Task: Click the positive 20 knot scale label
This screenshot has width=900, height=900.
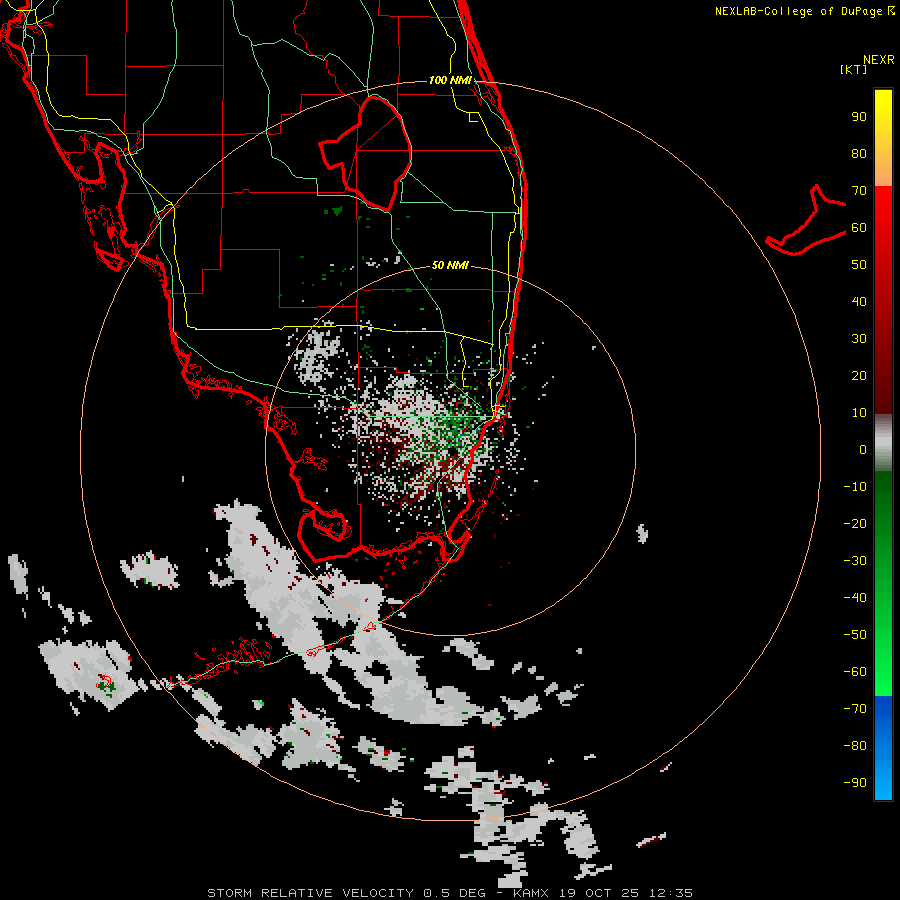Action: 859,376
